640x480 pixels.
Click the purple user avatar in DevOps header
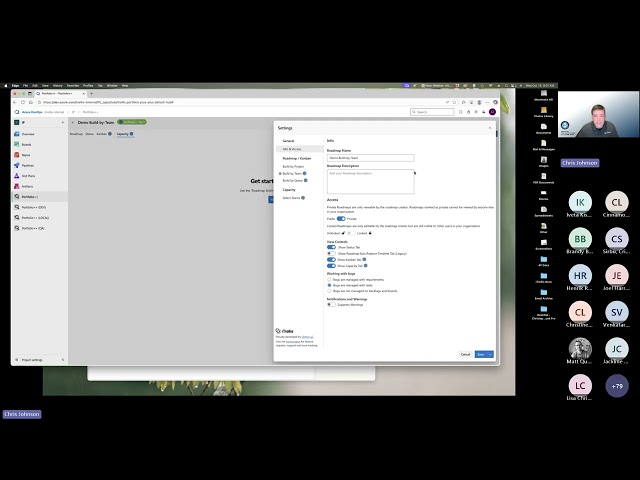point(492,112)
